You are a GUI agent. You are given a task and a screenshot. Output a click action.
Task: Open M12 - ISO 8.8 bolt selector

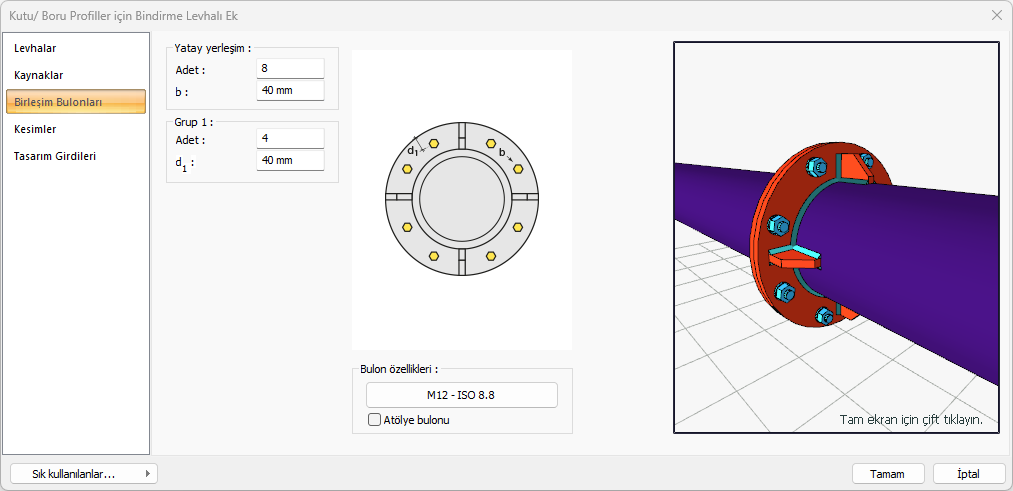(461, 395)
